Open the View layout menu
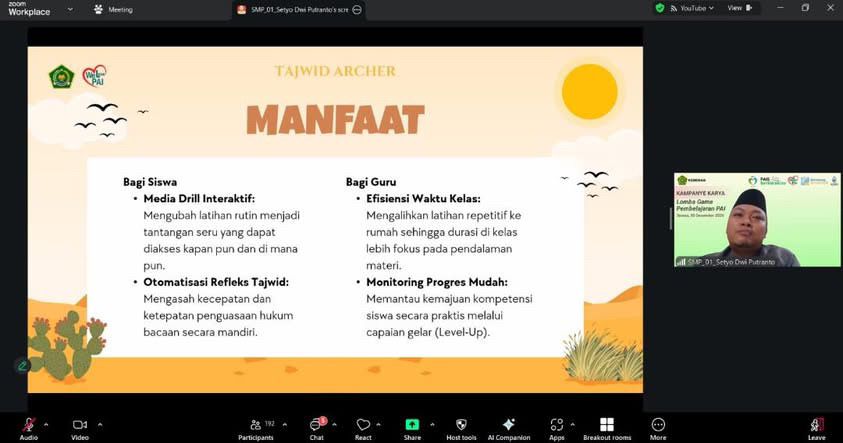The height and width of the screenshot is (443, 843). [737, 8]
